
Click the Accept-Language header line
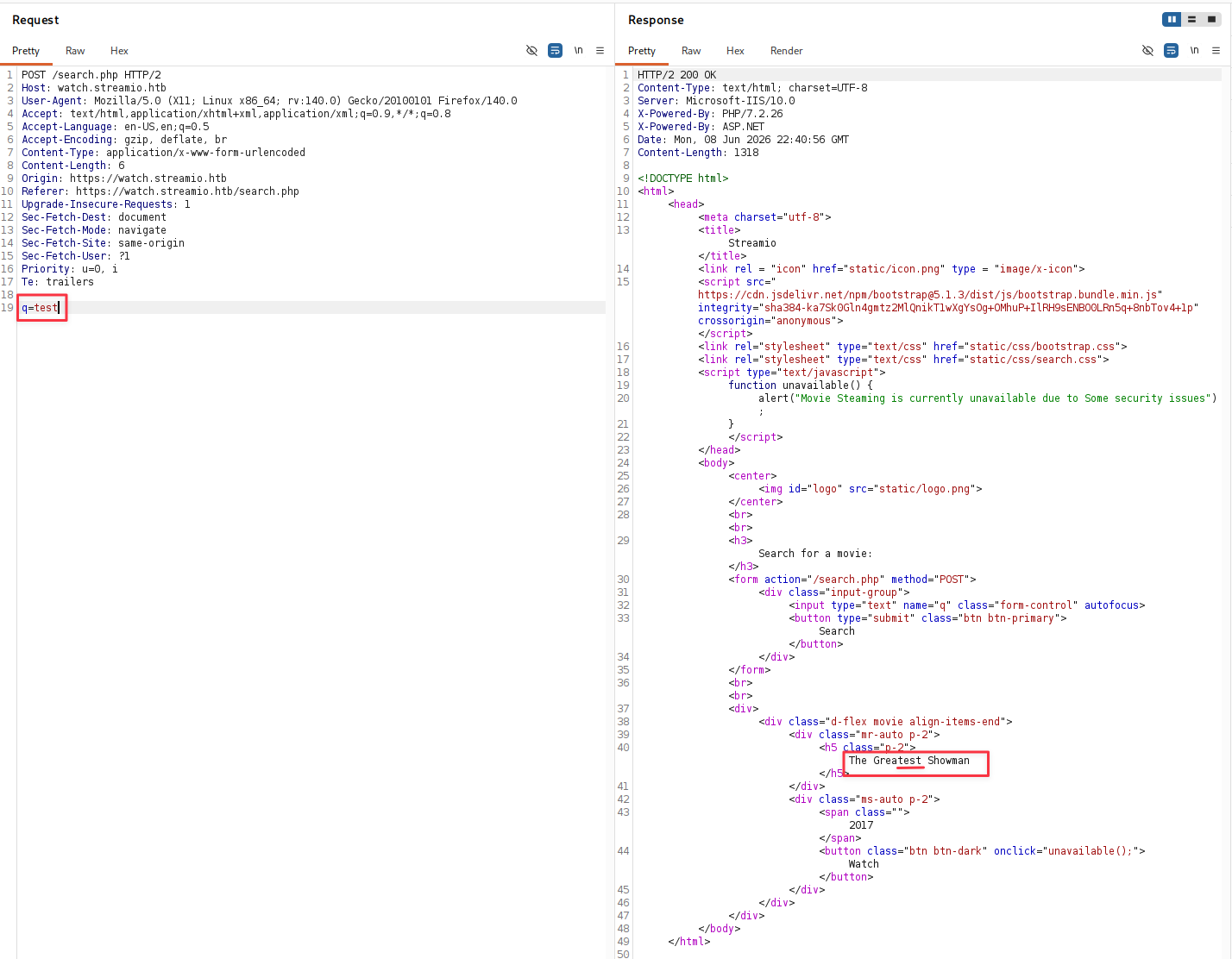click(116, 127)
